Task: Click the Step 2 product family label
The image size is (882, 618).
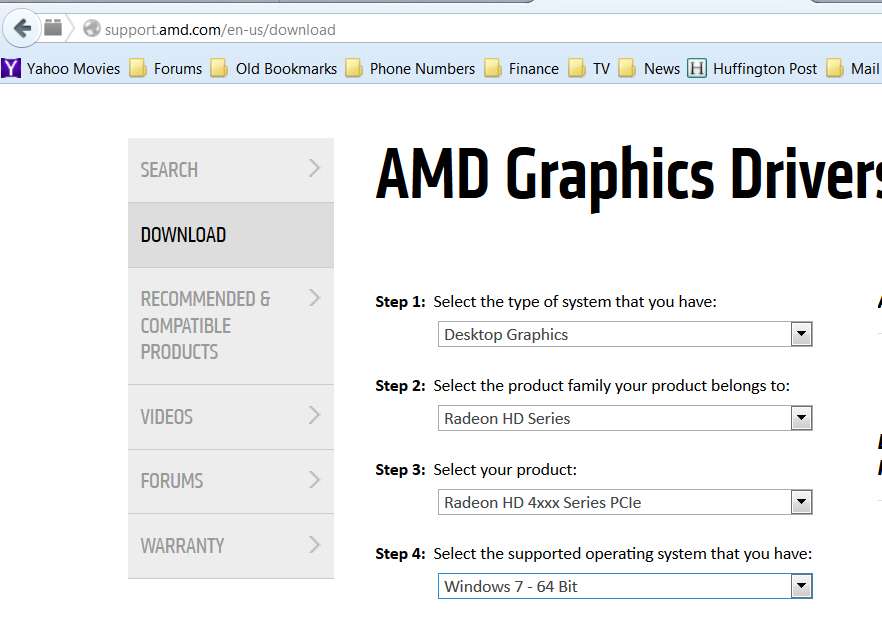Action: 583,386
